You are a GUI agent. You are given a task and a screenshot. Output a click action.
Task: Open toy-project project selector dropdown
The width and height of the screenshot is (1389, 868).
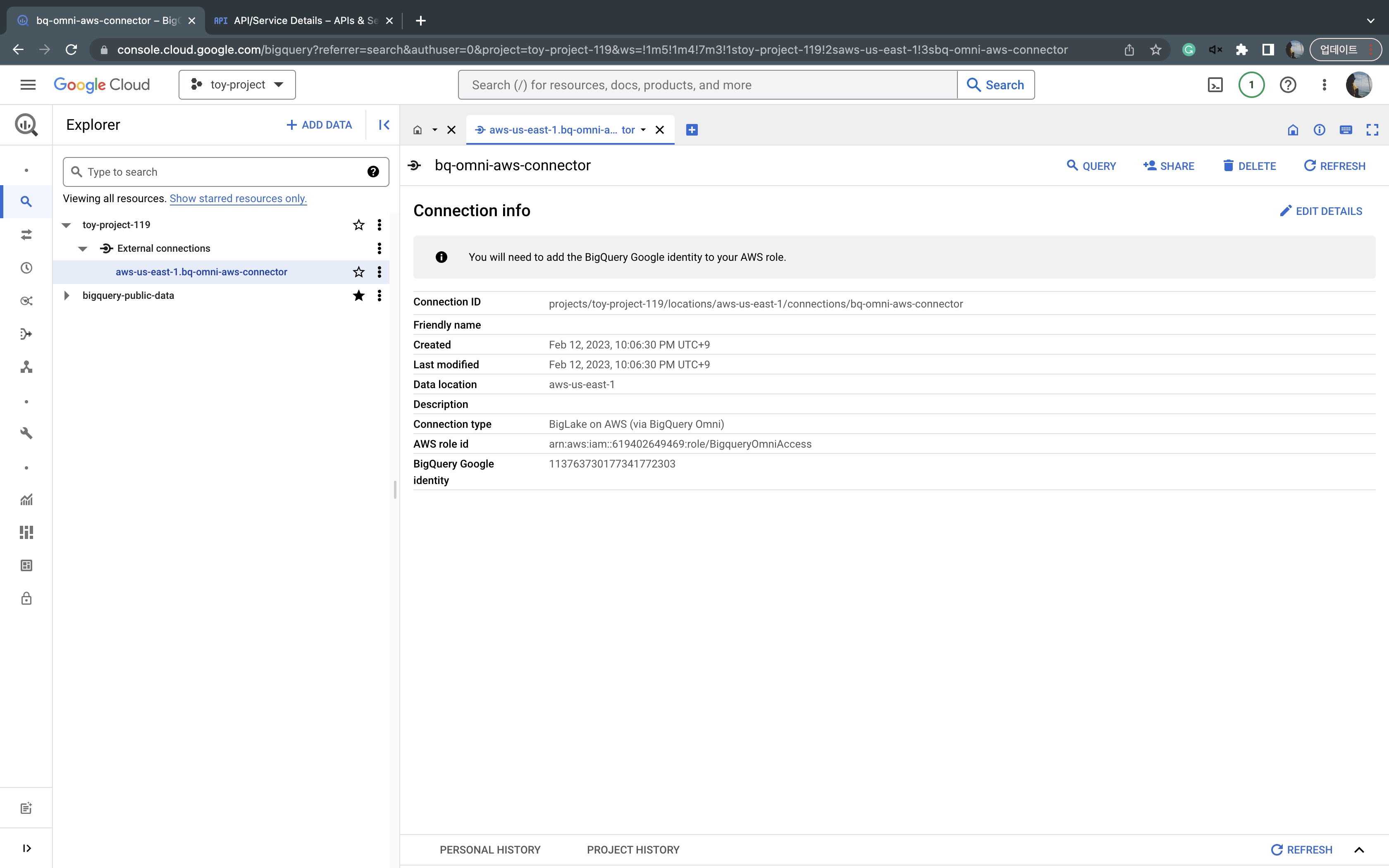[237, 85]
